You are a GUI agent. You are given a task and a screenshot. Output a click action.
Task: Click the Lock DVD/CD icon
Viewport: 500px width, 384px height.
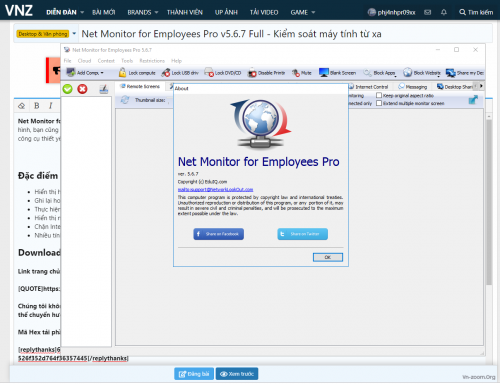[209, 72]
